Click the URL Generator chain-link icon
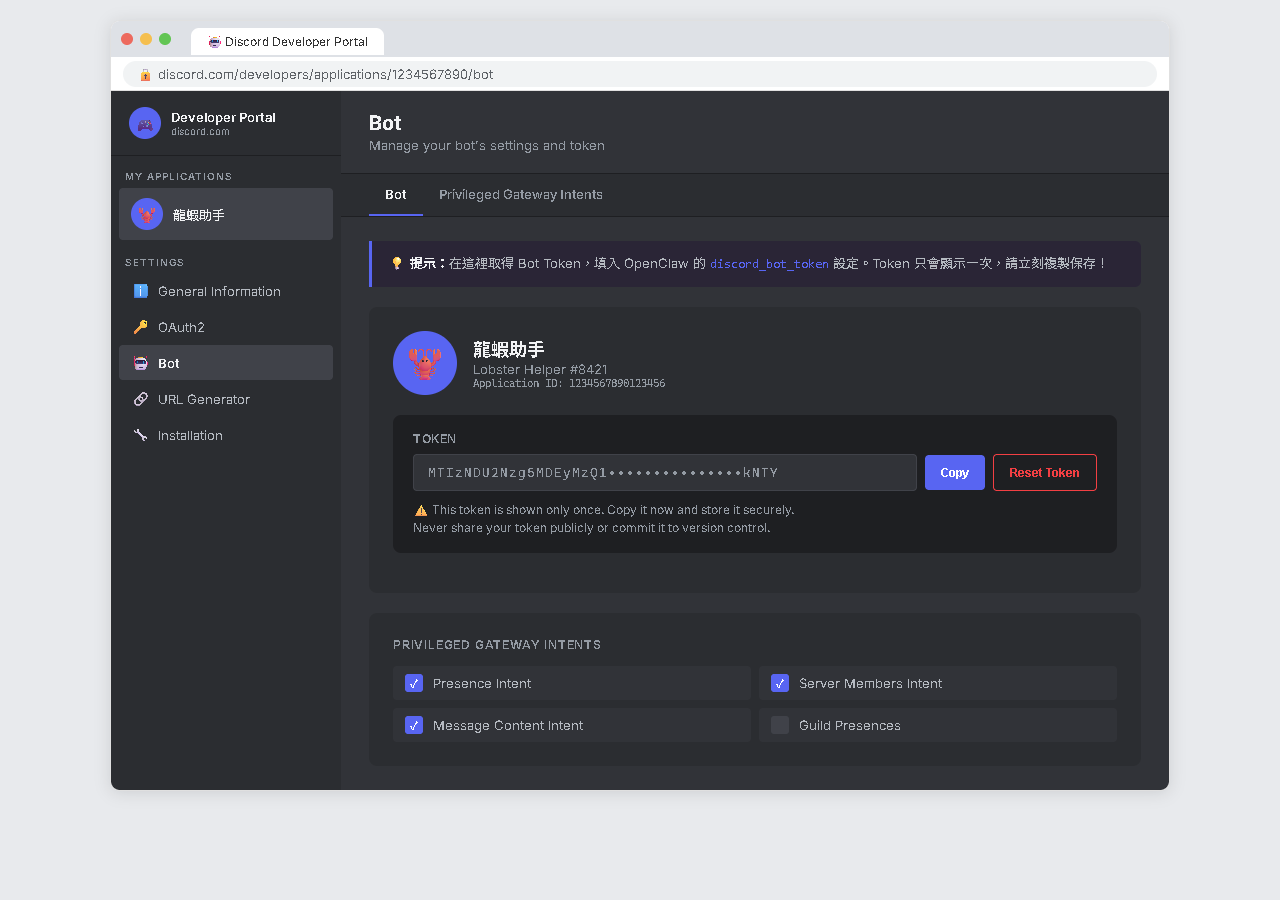1280x900 pixels. coord(141,399)
